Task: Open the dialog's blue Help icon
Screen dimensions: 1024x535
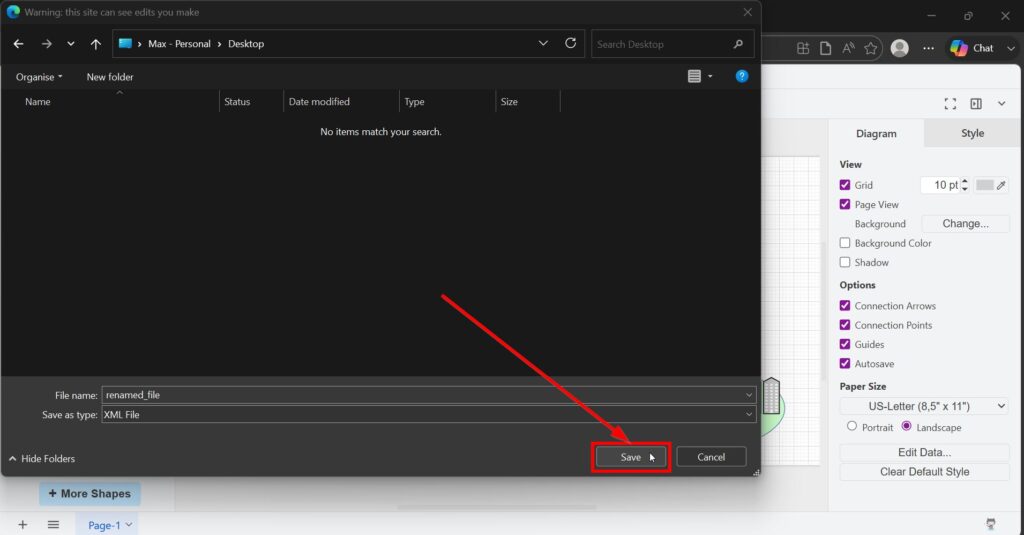Action: (x=742, y=76)
